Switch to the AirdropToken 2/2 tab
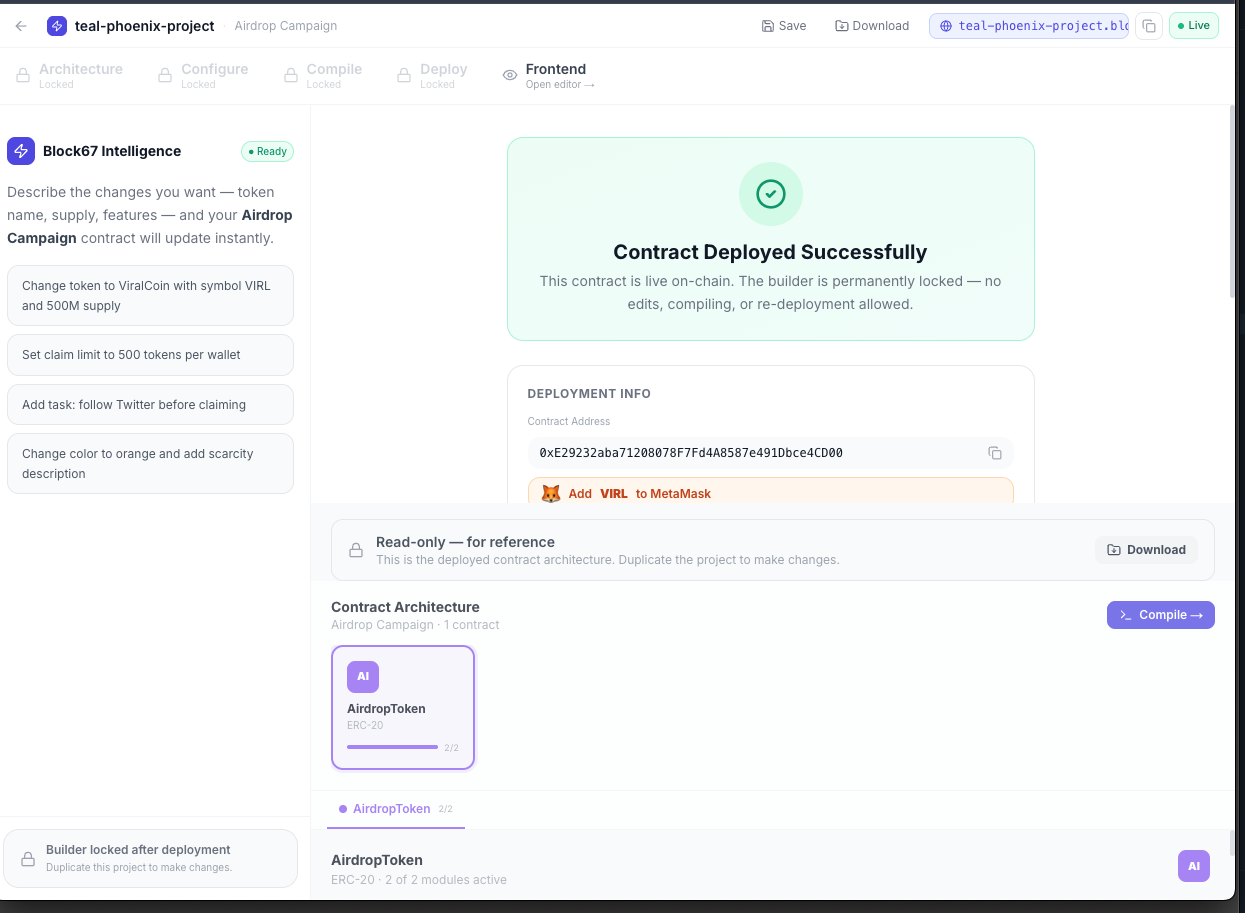 396,809
